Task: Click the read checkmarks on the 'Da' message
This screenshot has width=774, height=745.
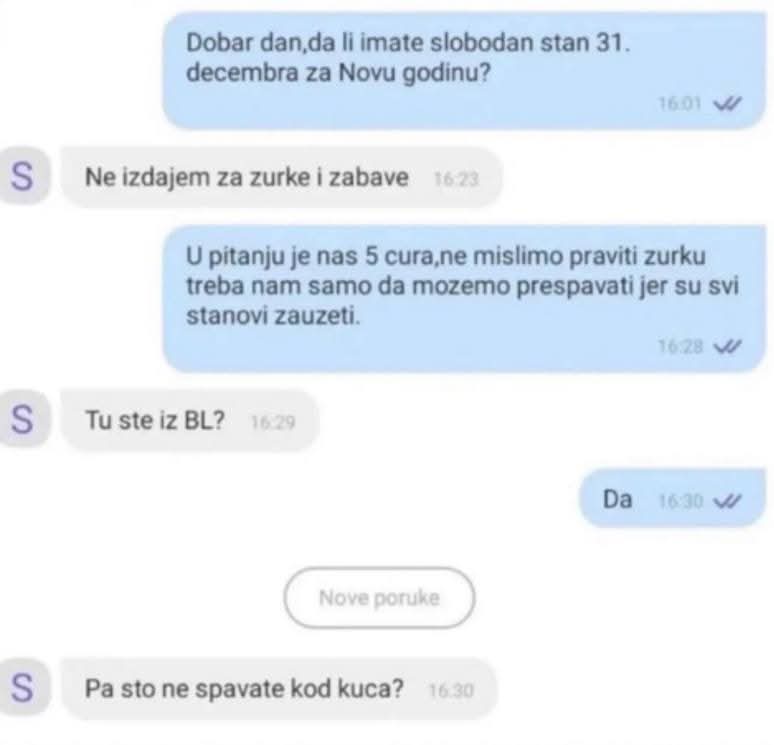Action: [727, 501]
